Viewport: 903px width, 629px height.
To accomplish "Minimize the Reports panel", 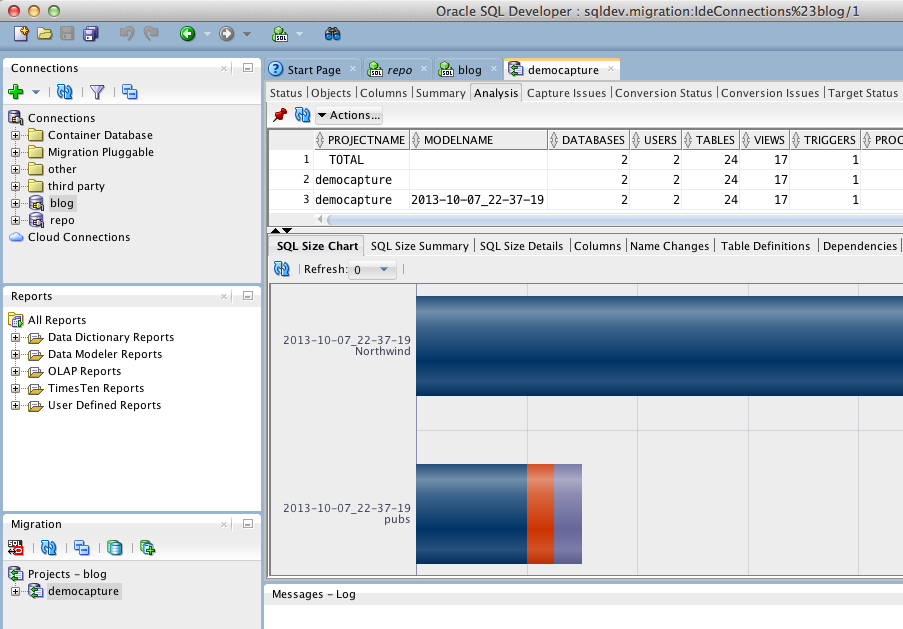I will click(x=248, y=296).
